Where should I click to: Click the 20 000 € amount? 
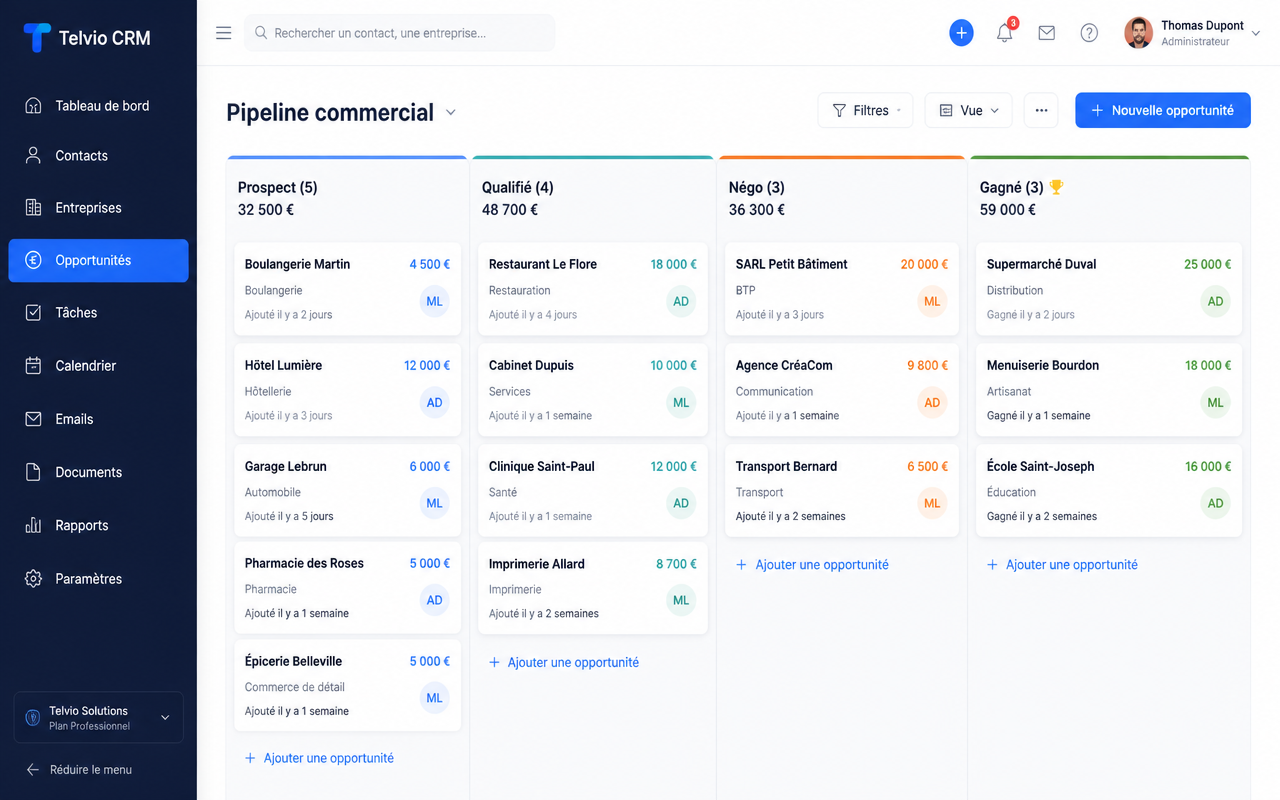(924, 264)
